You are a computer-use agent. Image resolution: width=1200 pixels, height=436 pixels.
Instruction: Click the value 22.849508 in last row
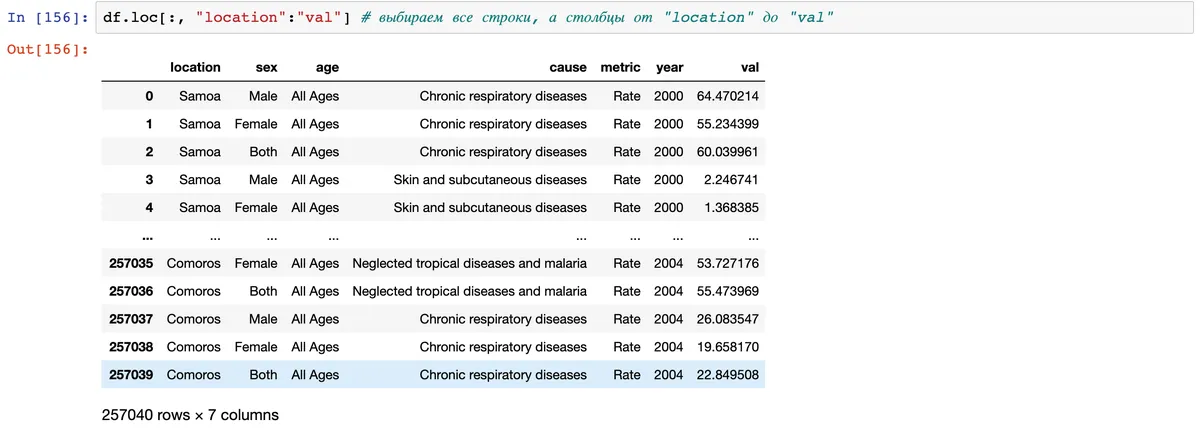727,375
